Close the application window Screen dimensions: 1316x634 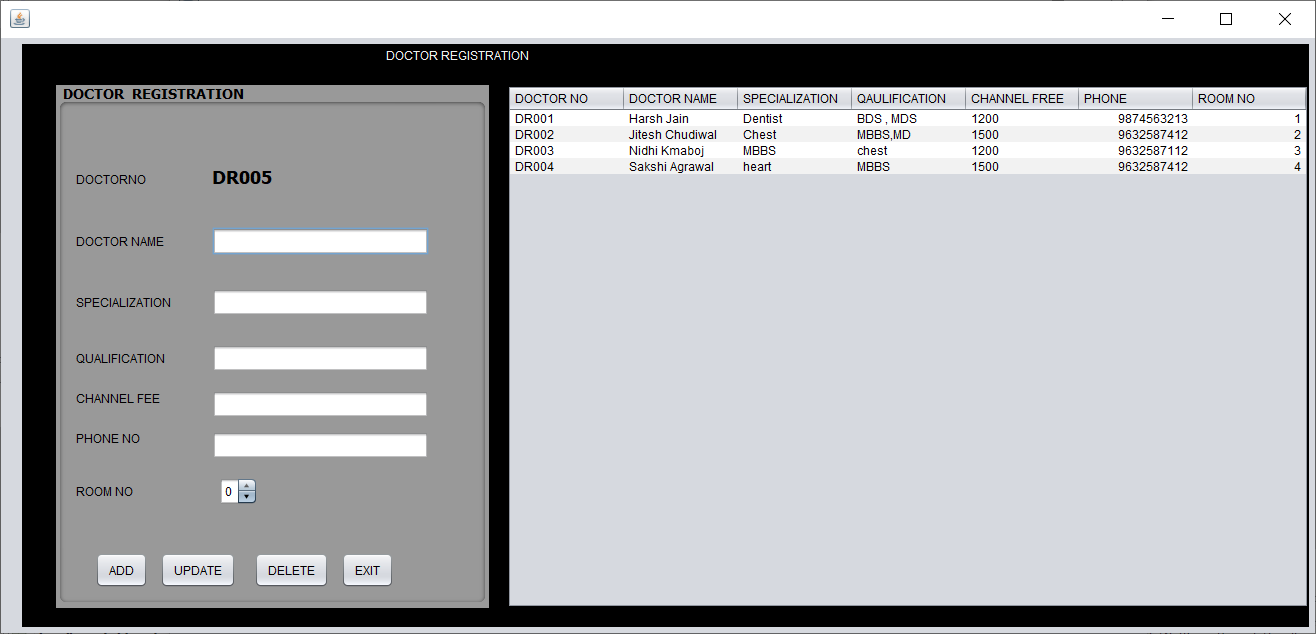coord(1285,19)
